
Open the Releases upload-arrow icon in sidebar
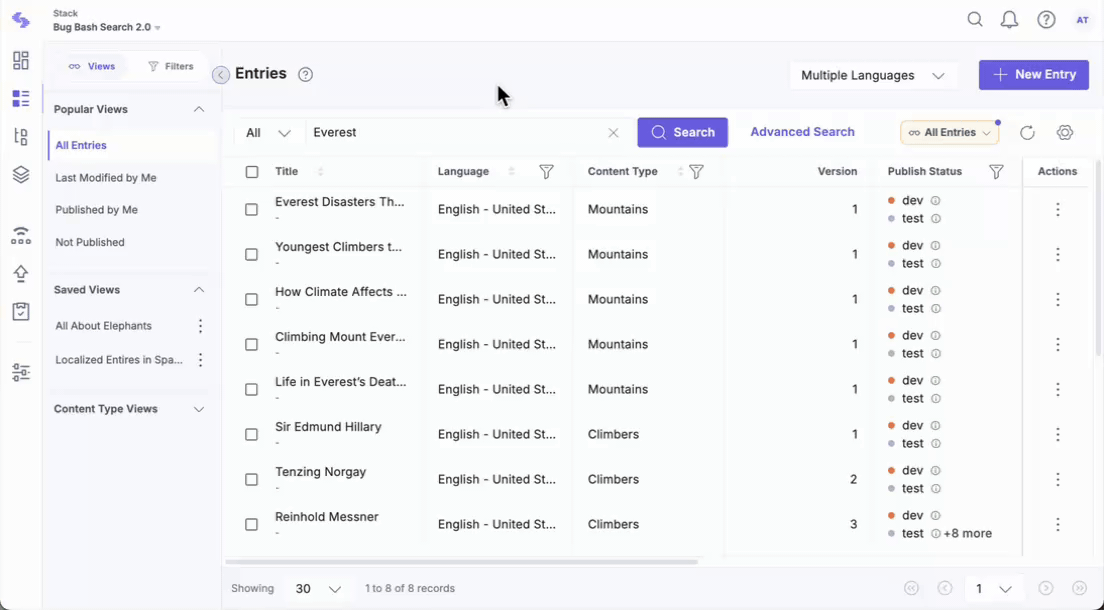(21, 274)
